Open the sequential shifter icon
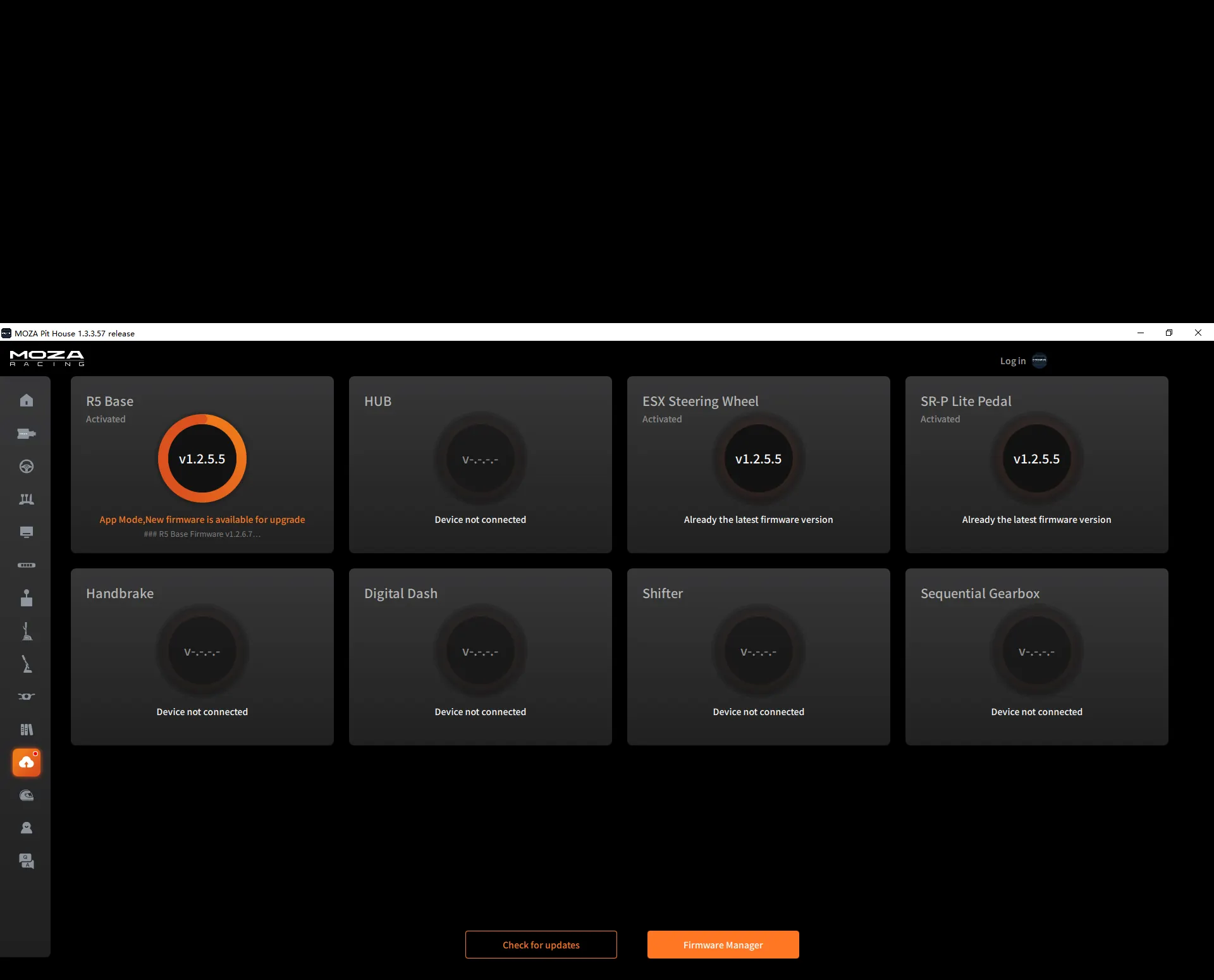Screen dimensions: 1214x980 click(27, 631)
